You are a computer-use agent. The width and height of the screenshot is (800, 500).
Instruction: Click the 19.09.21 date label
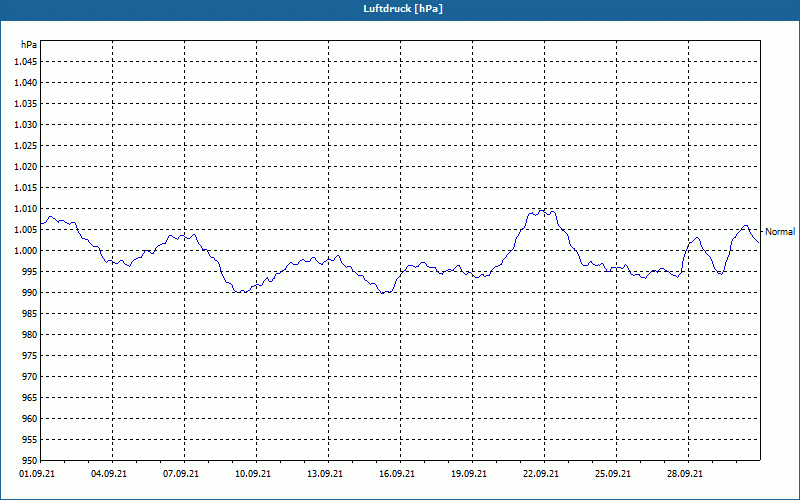[468, 474]
